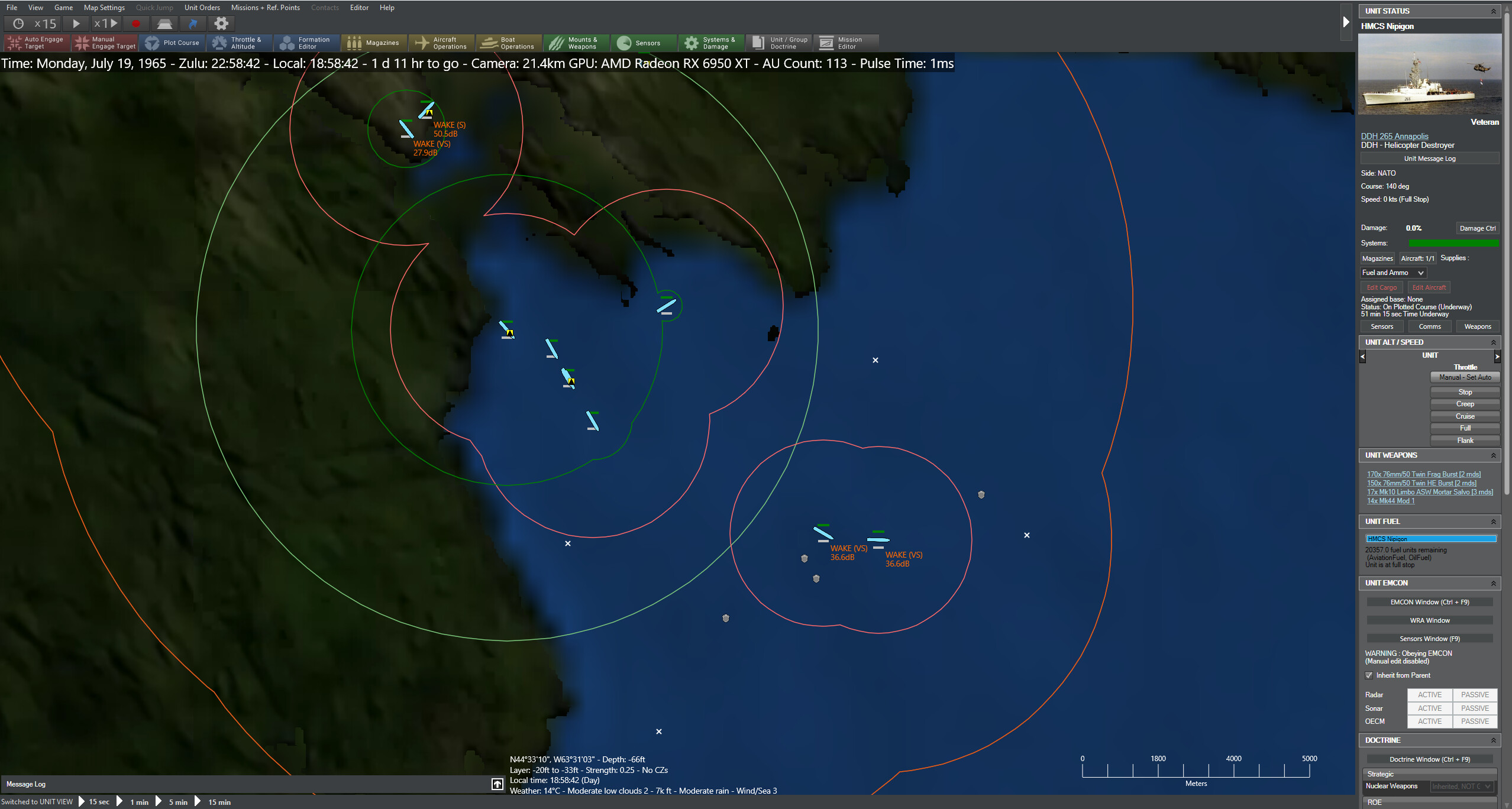Set Sonar to PASSIVE

(1475, 708)
